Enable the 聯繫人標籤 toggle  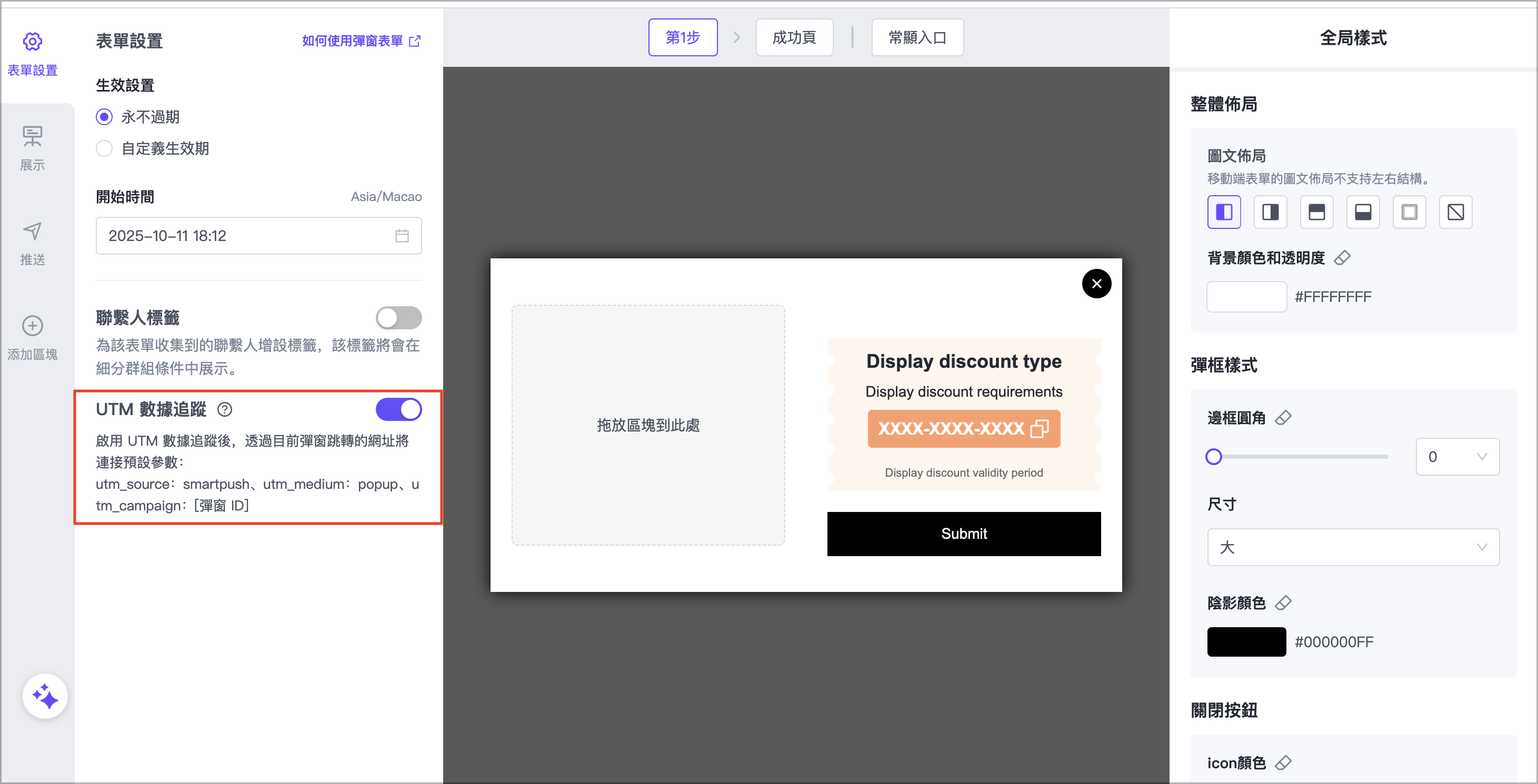tap(398, 317)
